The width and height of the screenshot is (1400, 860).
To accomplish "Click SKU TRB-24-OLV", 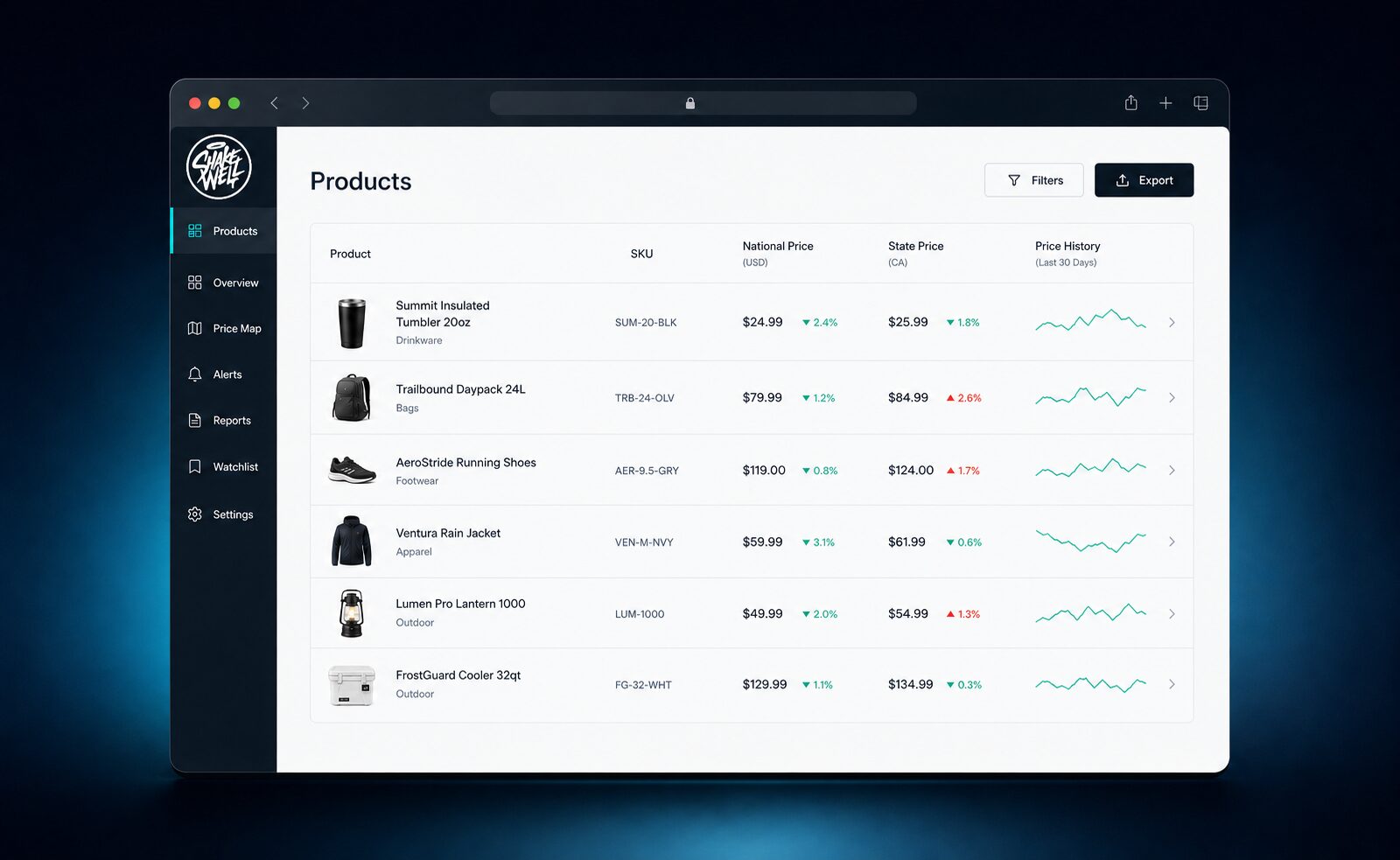I will click(x=645, y=398).
